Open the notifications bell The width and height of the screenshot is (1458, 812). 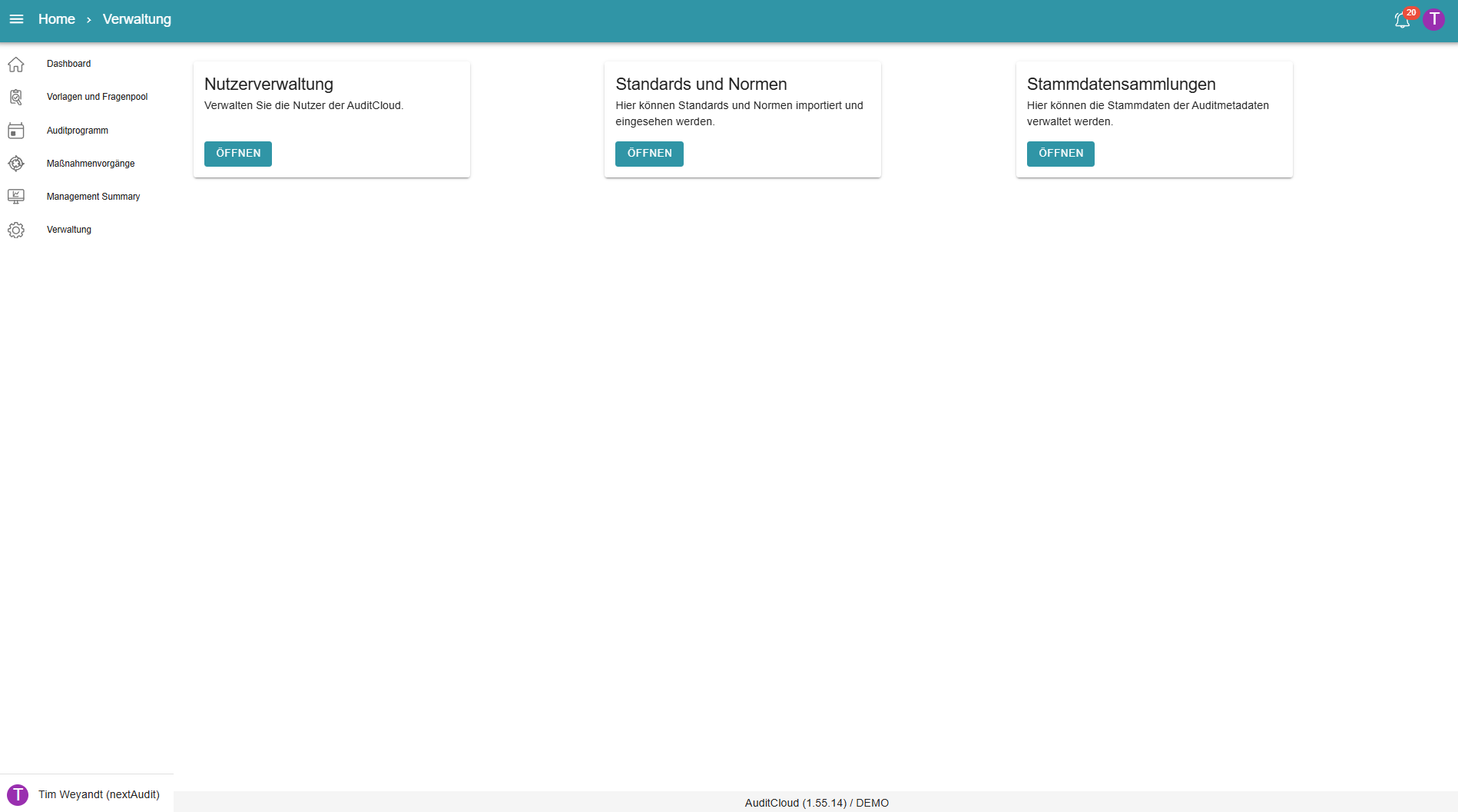pyautogui.click(x=1402, y=20)
